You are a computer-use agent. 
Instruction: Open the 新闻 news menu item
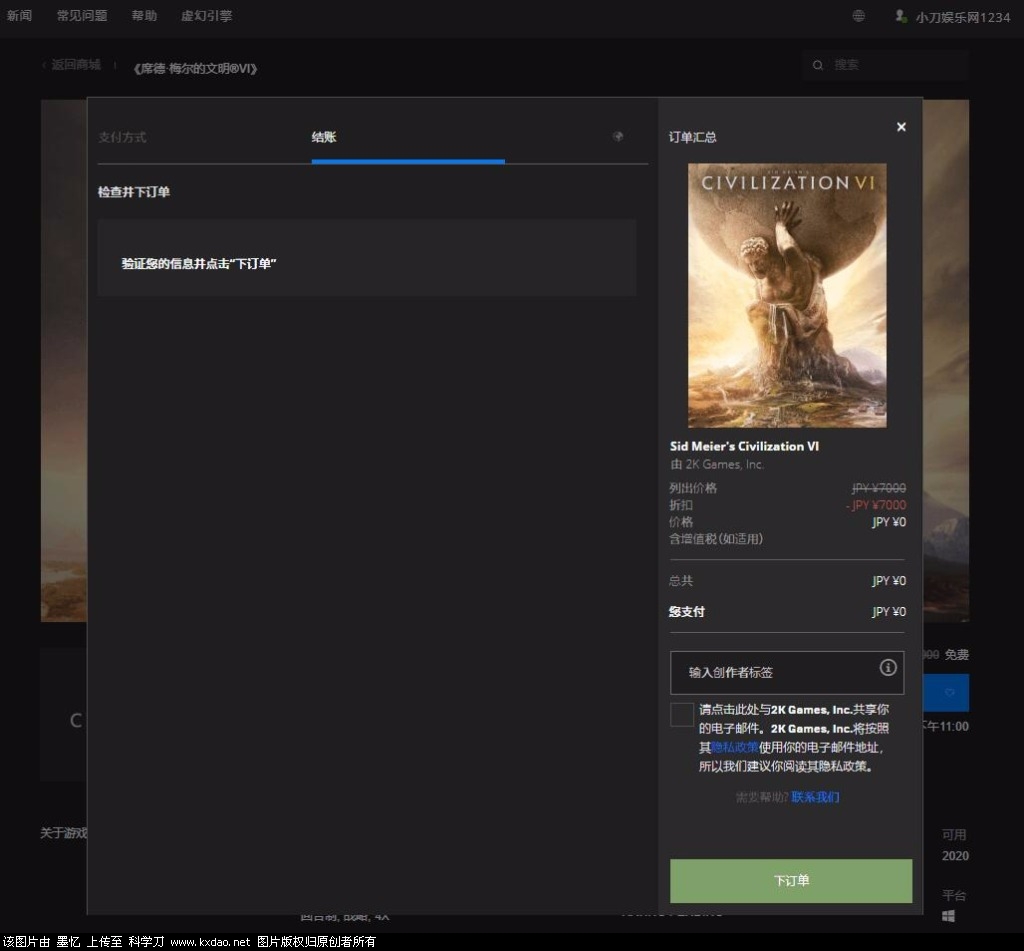(19, 15)
